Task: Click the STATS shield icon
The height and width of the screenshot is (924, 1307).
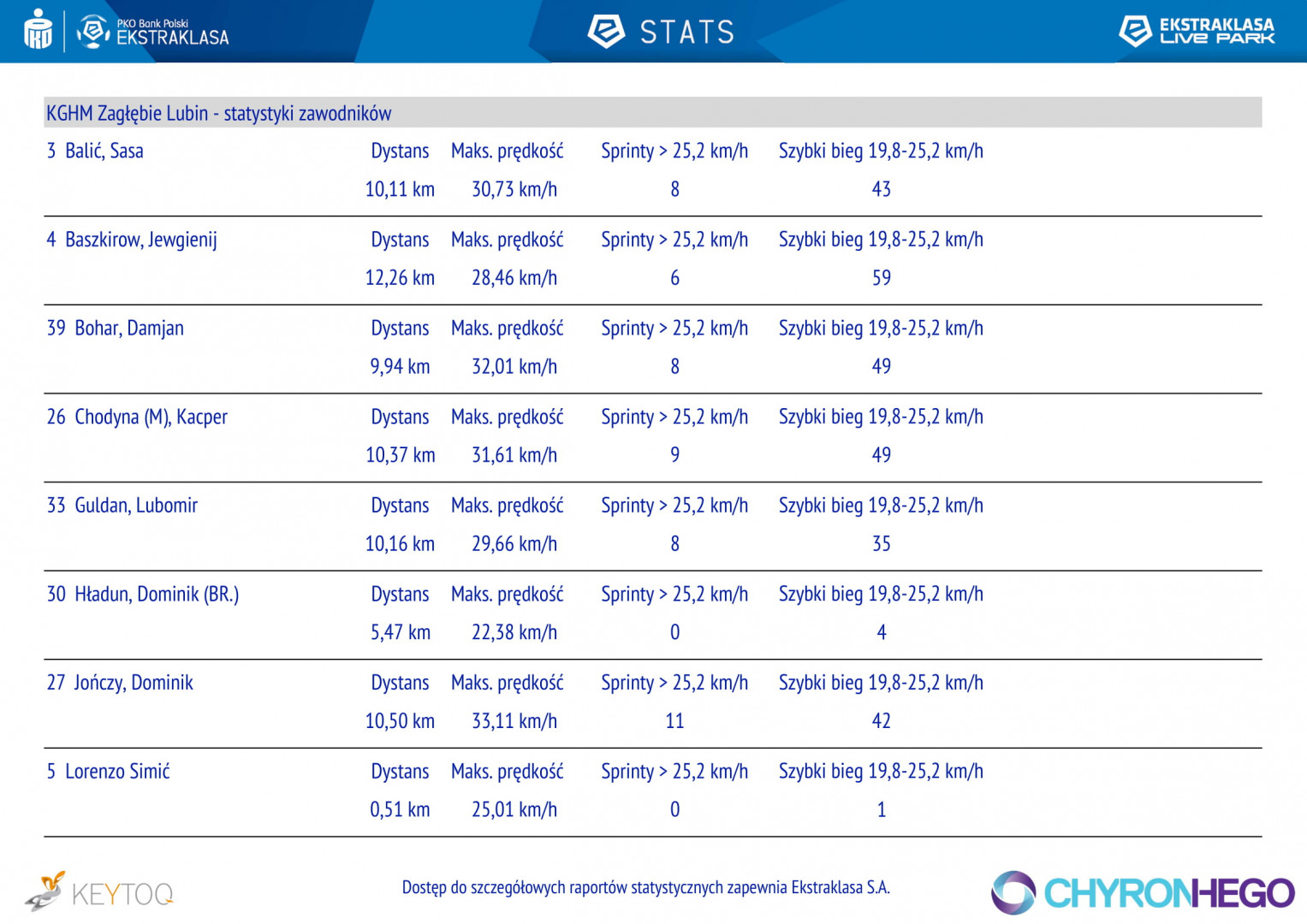Action: pyautogui.click(x=606, y=32)
